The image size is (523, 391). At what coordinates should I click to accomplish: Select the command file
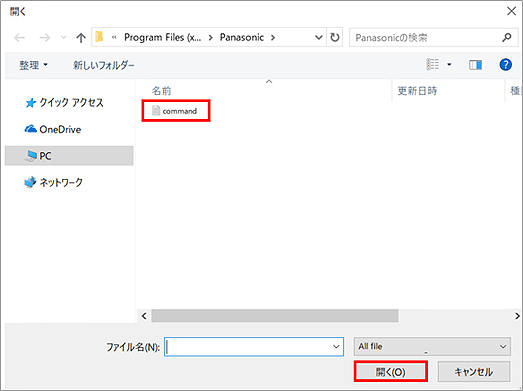(175, 111)
